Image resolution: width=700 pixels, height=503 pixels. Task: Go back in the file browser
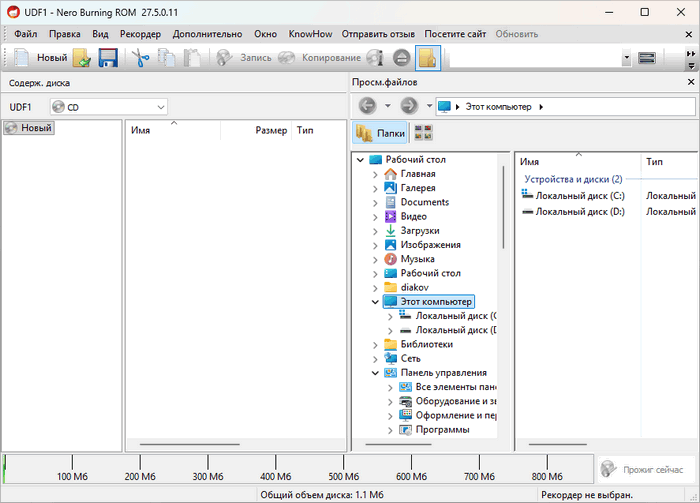click(367, 106)
